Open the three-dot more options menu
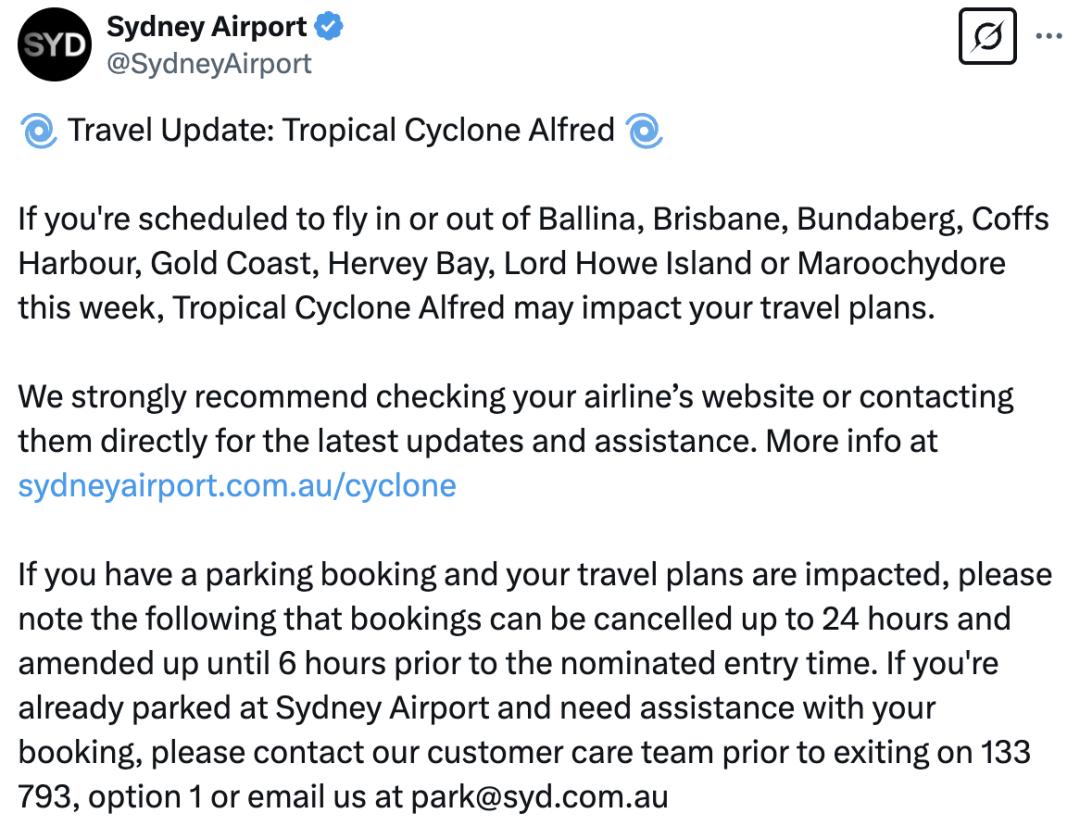Image resolution: width=1080 pixels, height=826 pixels. pos(1047,35)
